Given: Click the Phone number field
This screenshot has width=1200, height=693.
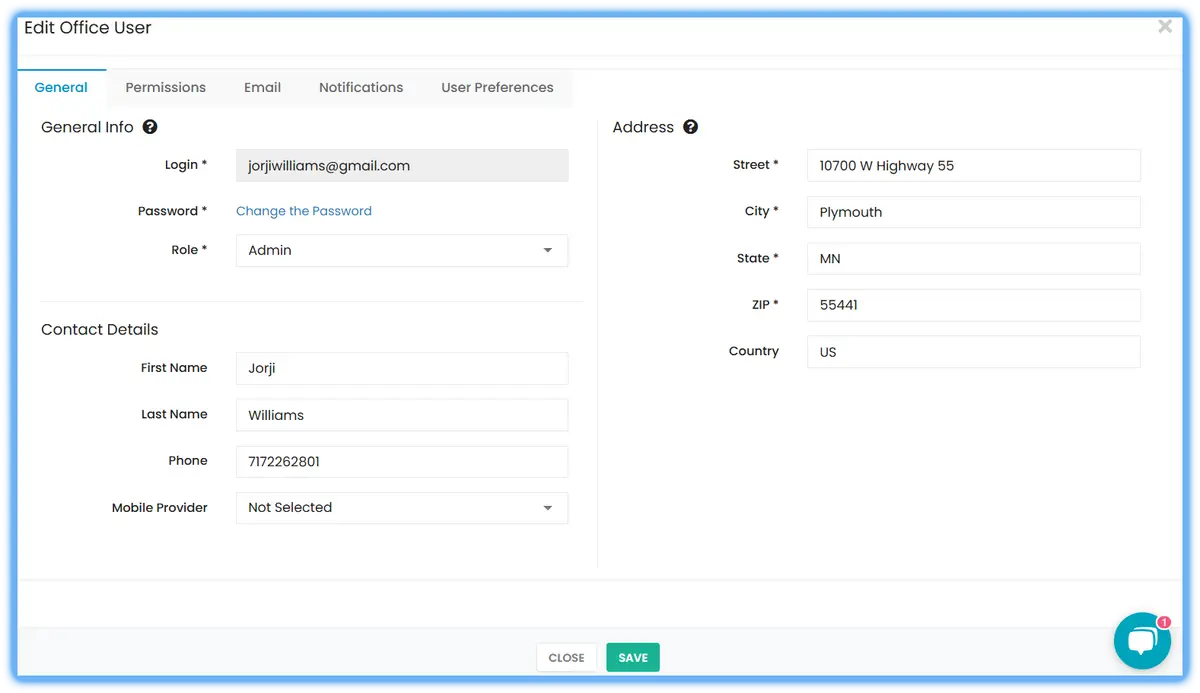Looking at the screenshot, I should 402,462.
